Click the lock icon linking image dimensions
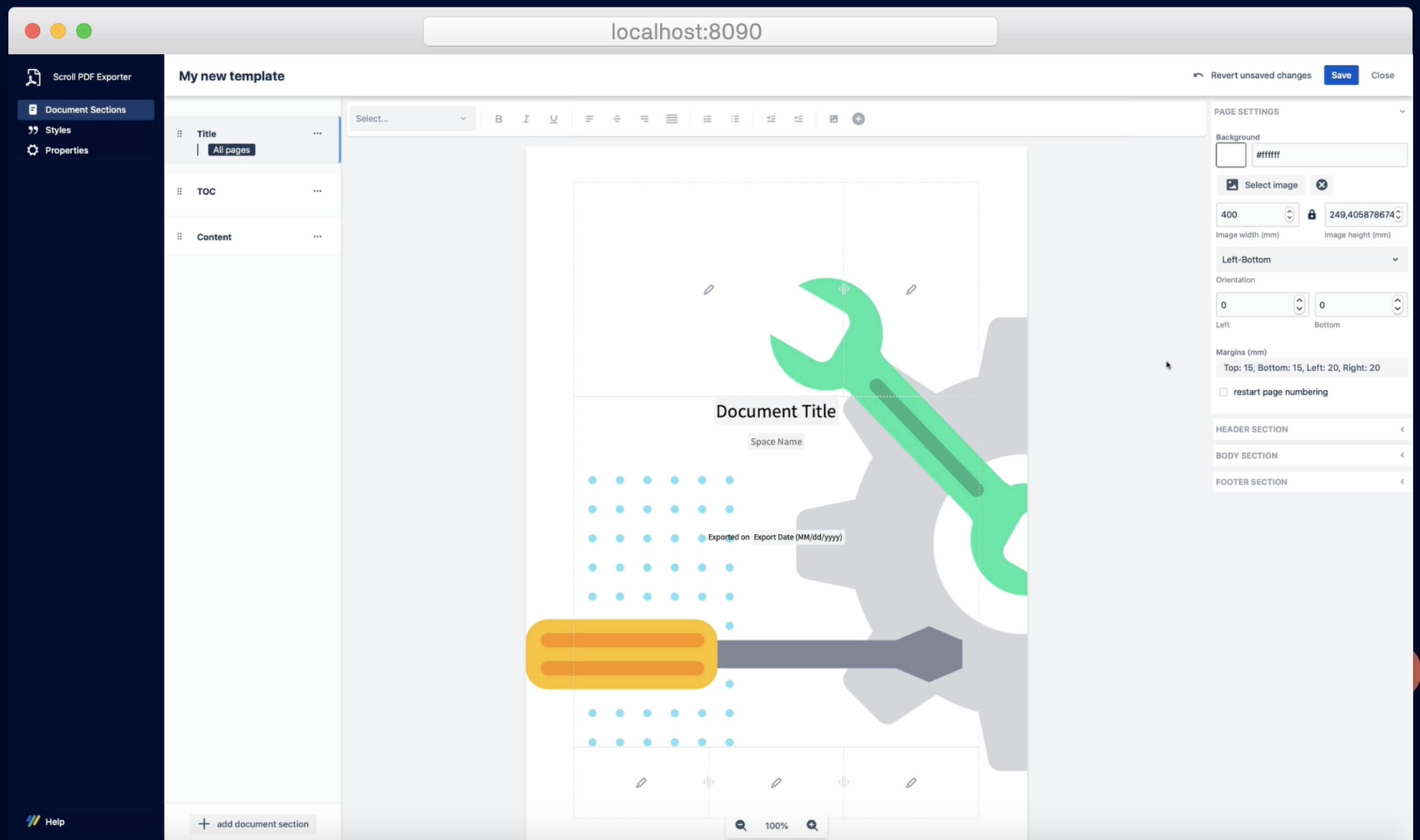The width and height of the screenshot is (1420, 840). [x=1313, y=214]
